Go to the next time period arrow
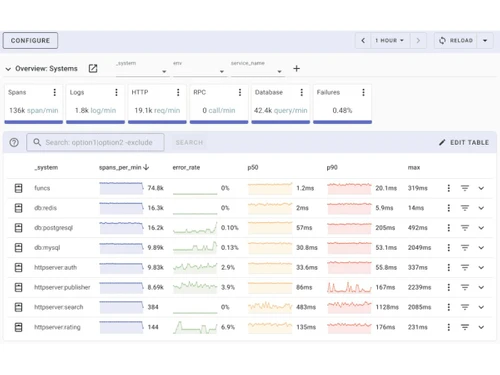This screenshot has width=500, height=375. (418, 40)
